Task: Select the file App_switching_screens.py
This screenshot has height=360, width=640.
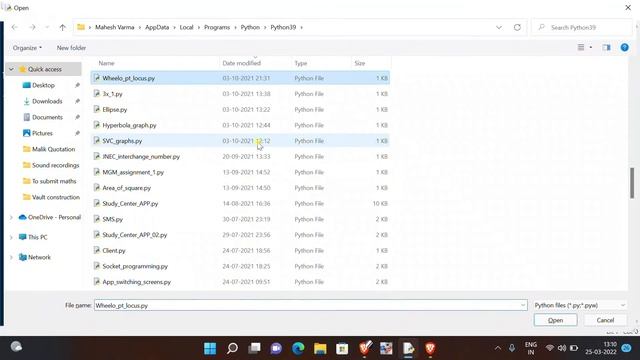Action: point(240,282)
